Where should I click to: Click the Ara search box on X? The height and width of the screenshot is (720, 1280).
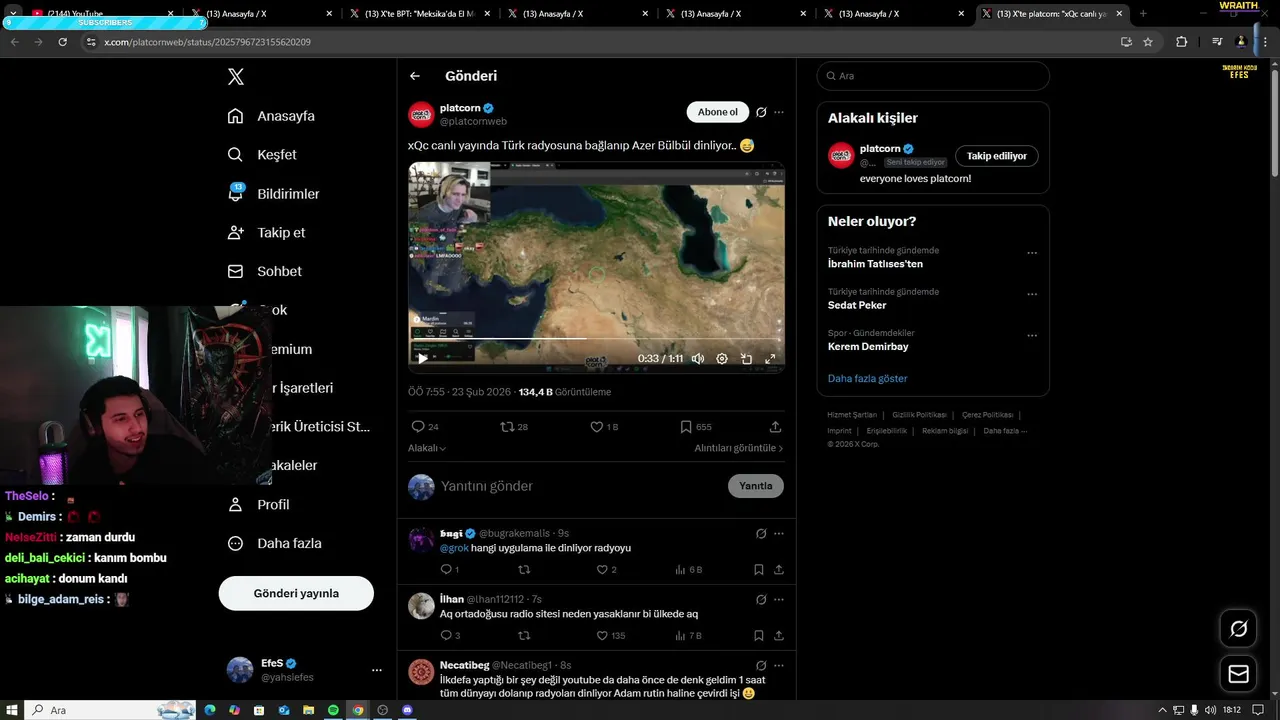(x=933, y=76)
